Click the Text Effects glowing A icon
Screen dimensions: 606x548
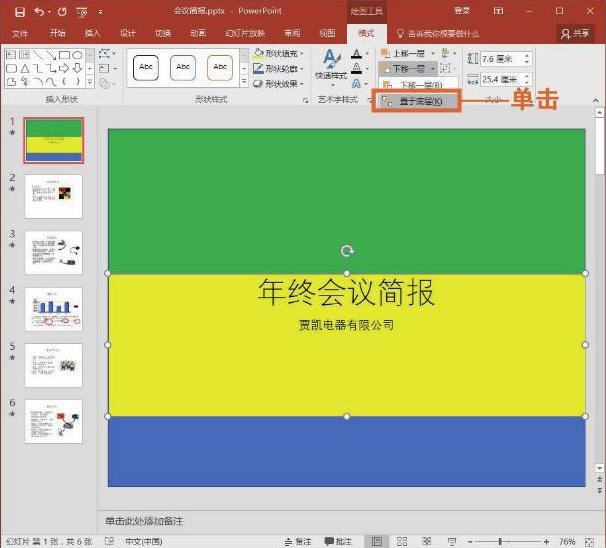coord(356,83)
